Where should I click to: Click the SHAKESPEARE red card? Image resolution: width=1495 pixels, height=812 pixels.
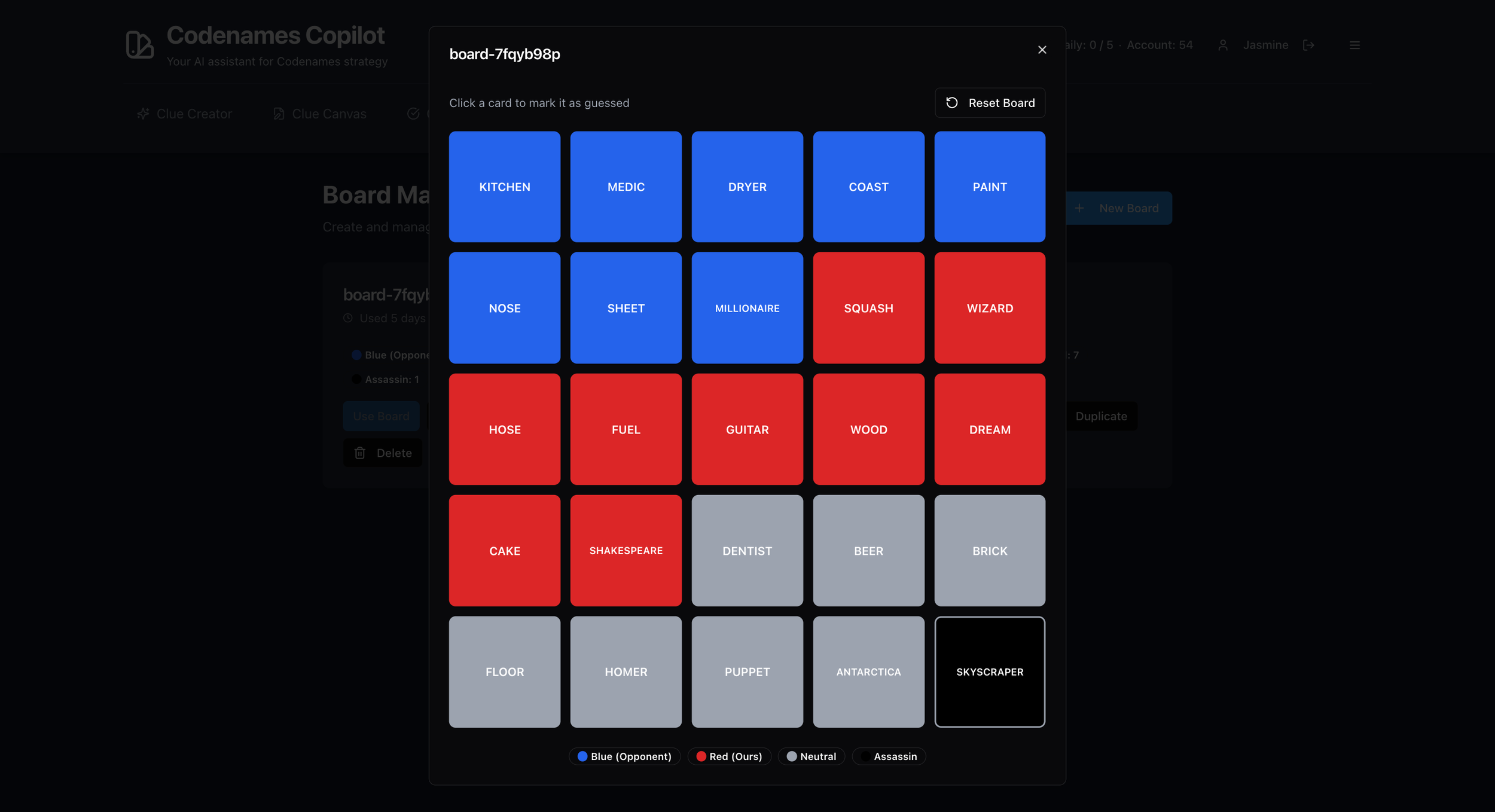626,550
